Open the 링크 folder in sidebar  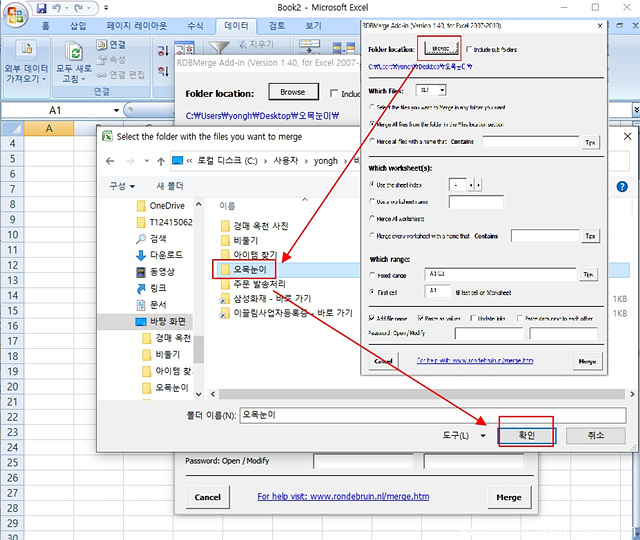pyautogui.click(x=151, y=288)
